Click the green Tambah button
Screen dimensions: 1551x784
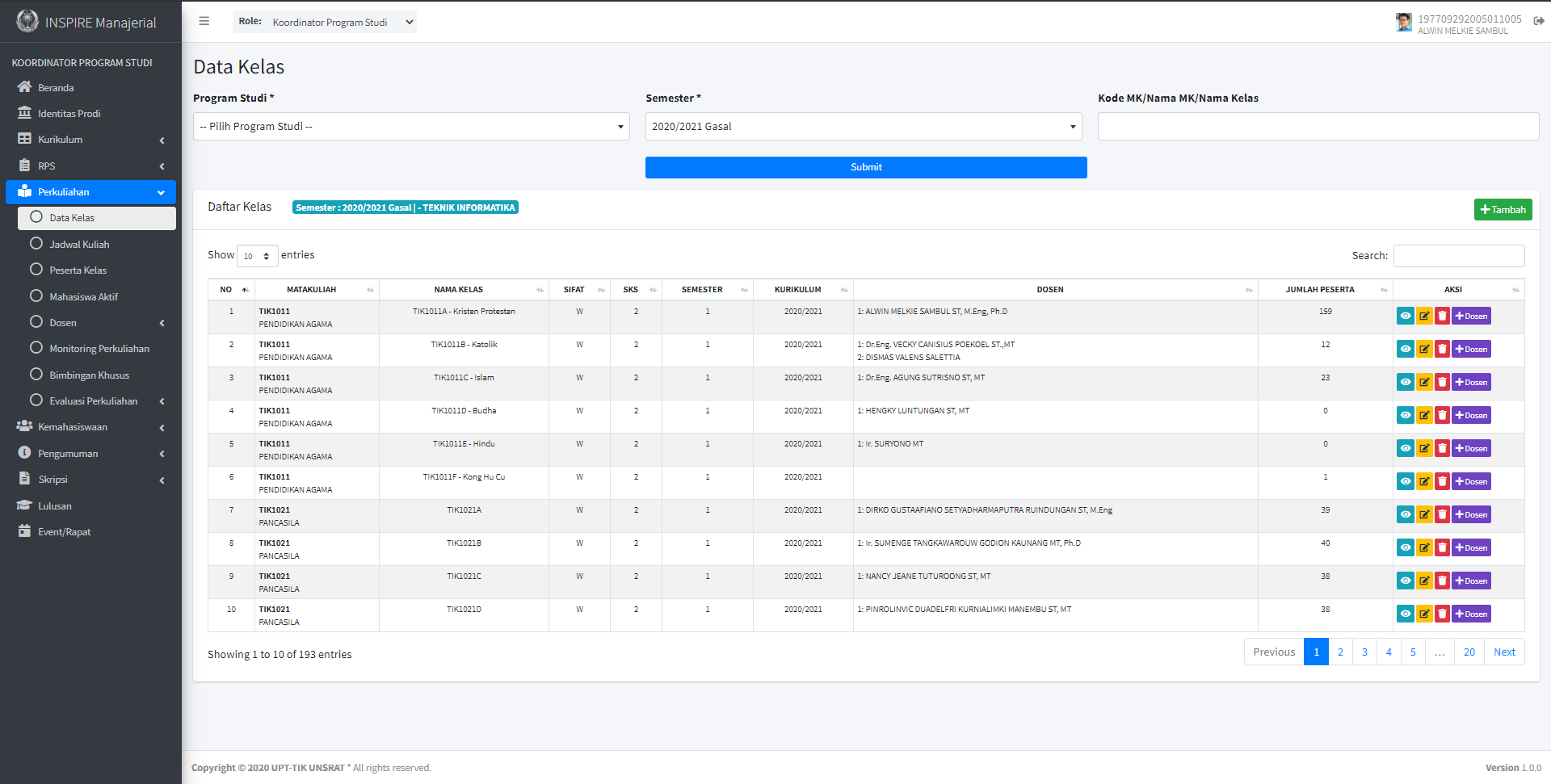[x=1503, y=210]
